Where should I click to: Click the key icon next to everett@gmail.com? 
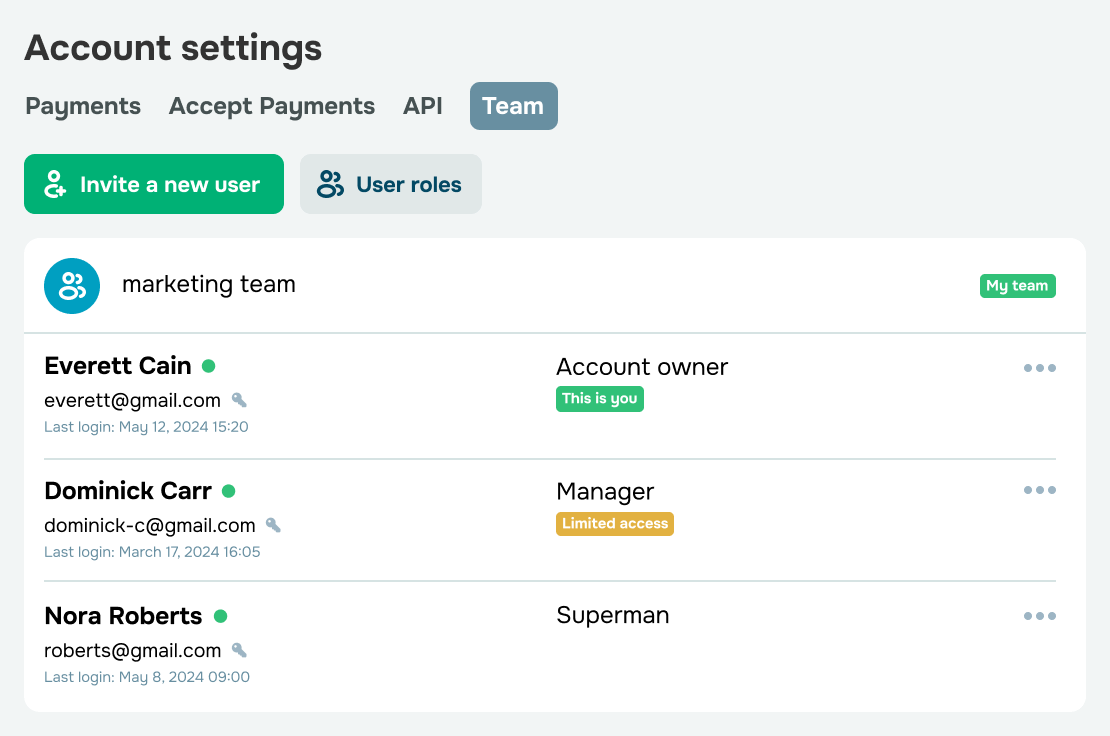[x=239, y=401]
